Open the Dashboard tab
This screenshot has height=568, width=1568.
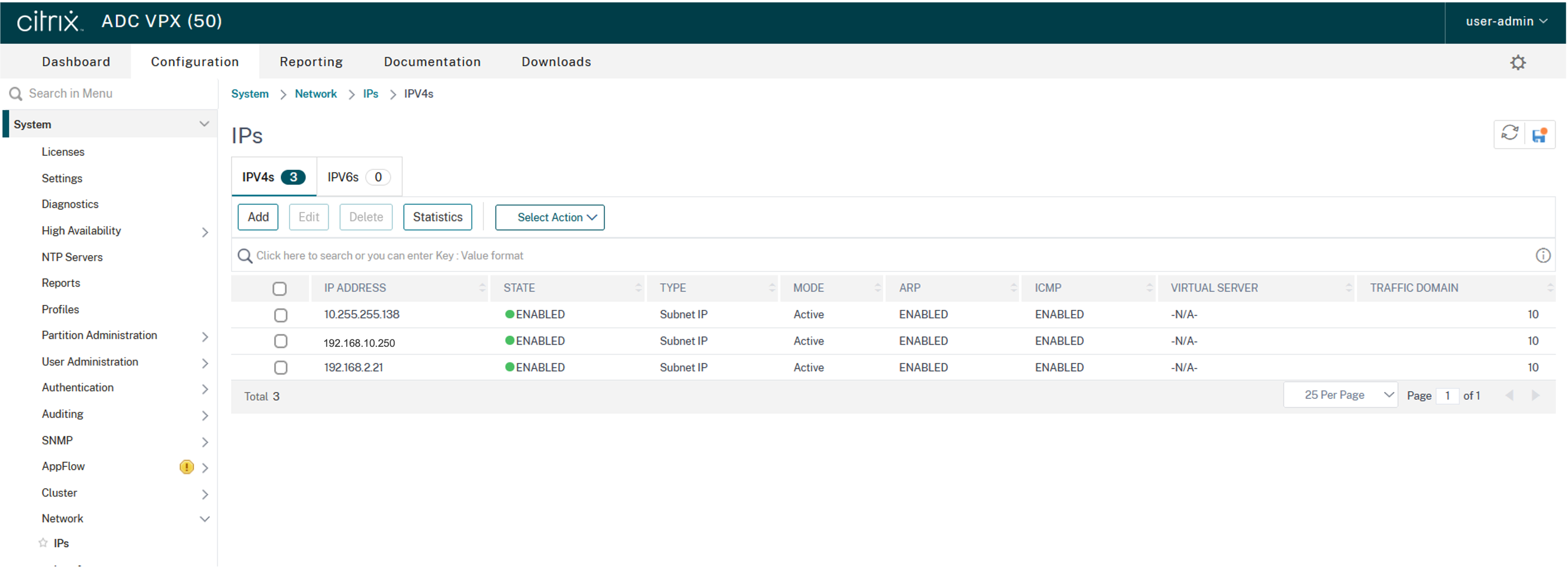click(76, 62)
